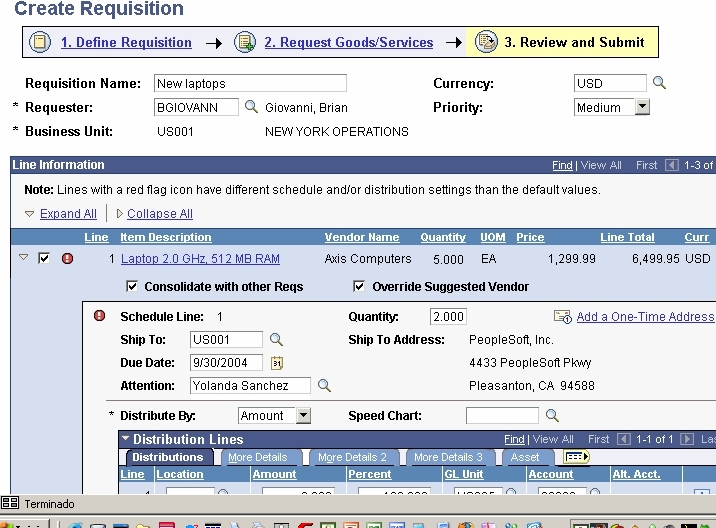Click the Expand All link
Screen dimensions: 716x528
68,214
